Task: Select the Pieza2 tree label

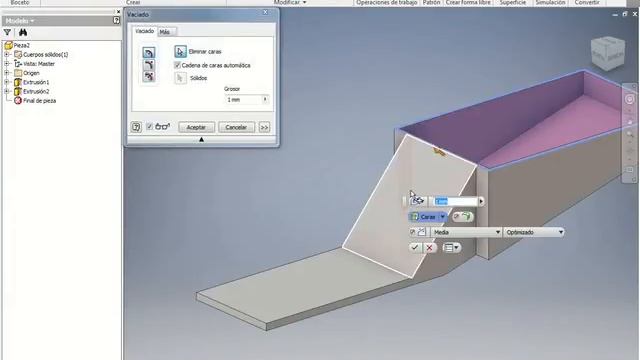Action: pyautogui.click(x=22, y=45)
